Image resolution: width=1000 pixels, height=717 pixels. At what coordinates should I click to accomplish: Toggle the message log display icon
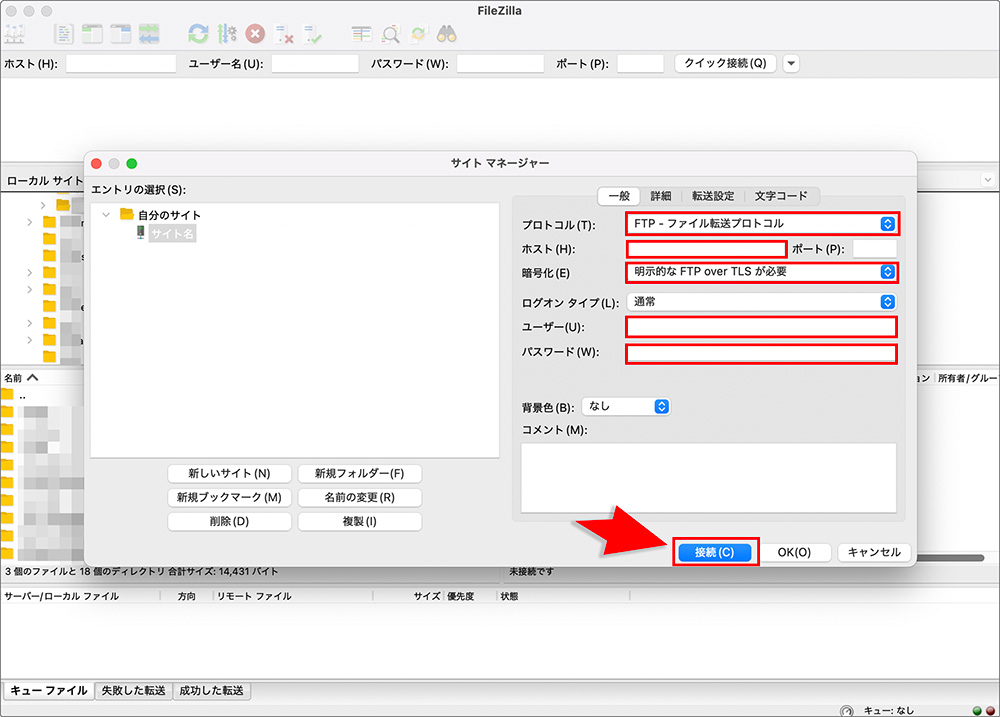coord(64,34)
